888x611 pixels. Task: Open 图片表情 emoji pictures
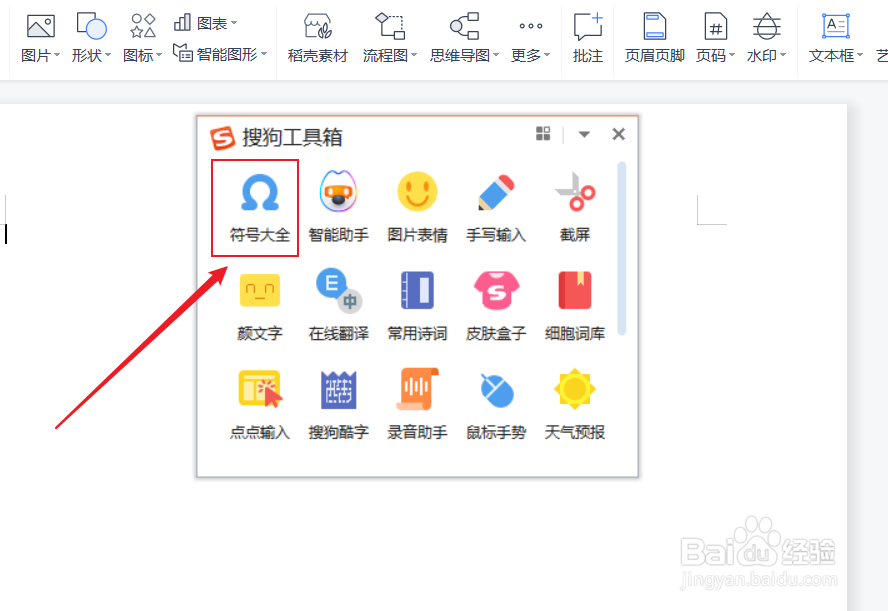point(417,208)
